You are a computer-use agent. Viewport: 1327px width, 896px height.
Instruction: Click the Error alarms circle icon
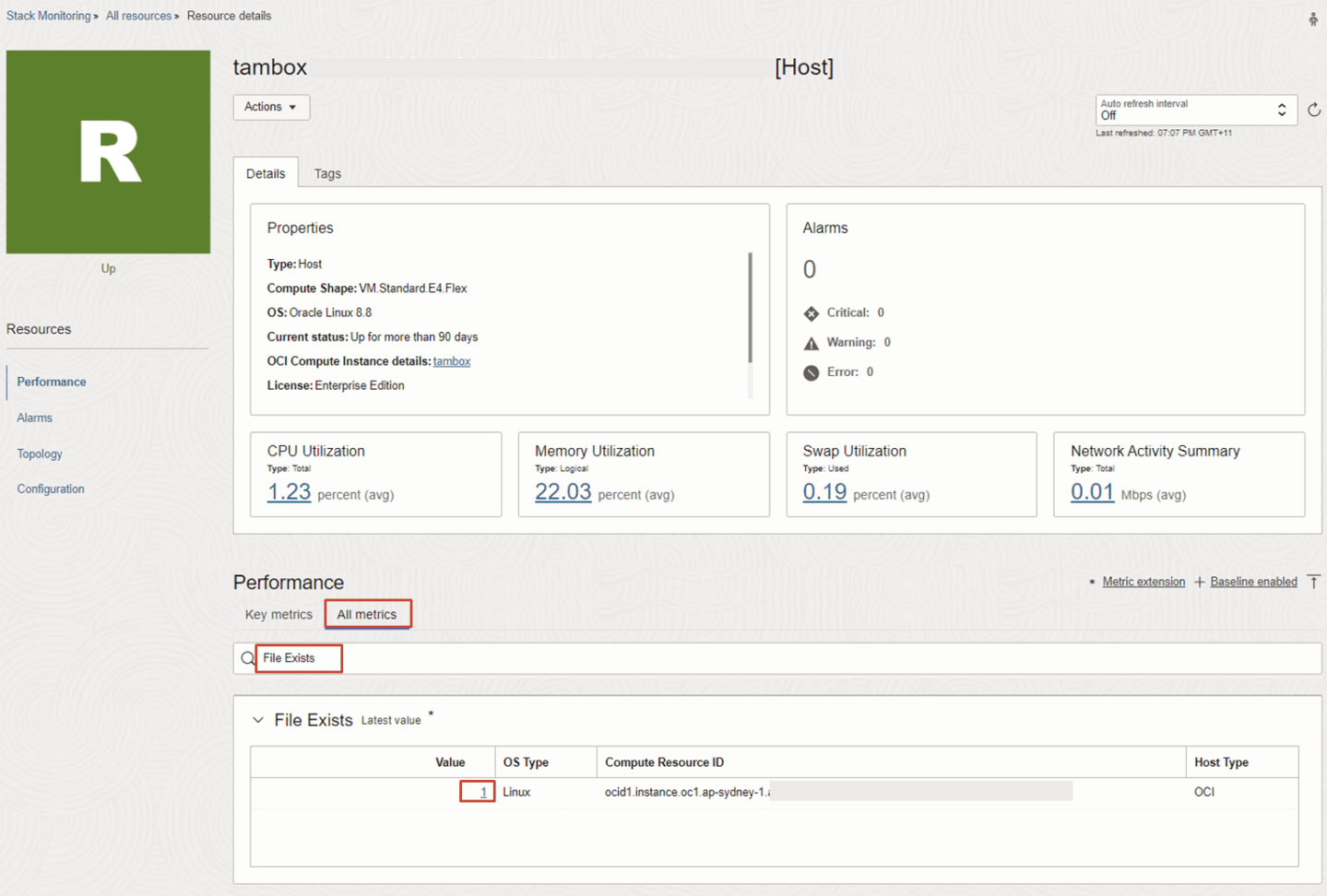[x=812, y=371]
